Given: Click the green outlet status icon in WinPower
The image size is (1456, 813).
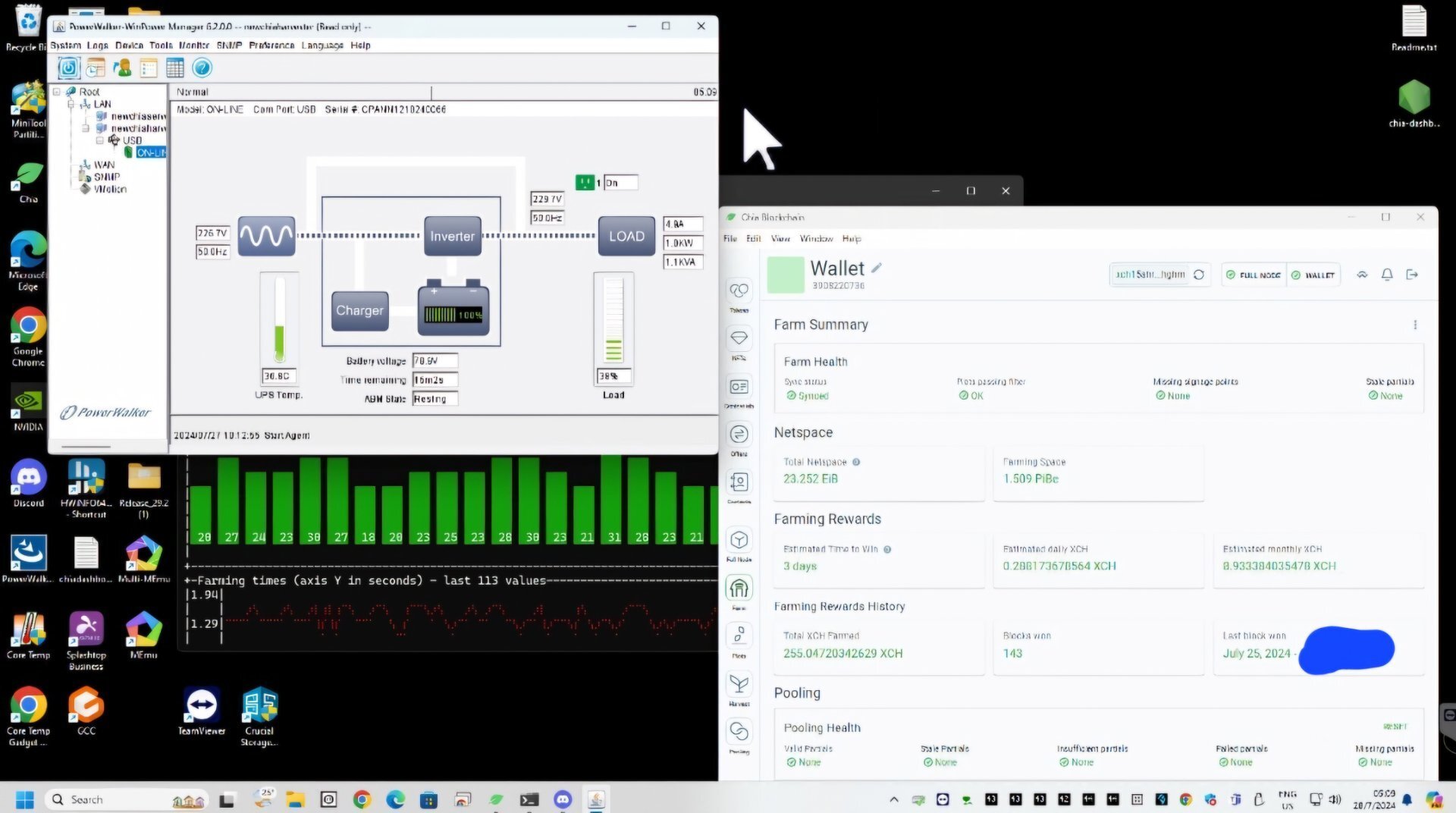Looking at the screenshot, I should [585, 183].
